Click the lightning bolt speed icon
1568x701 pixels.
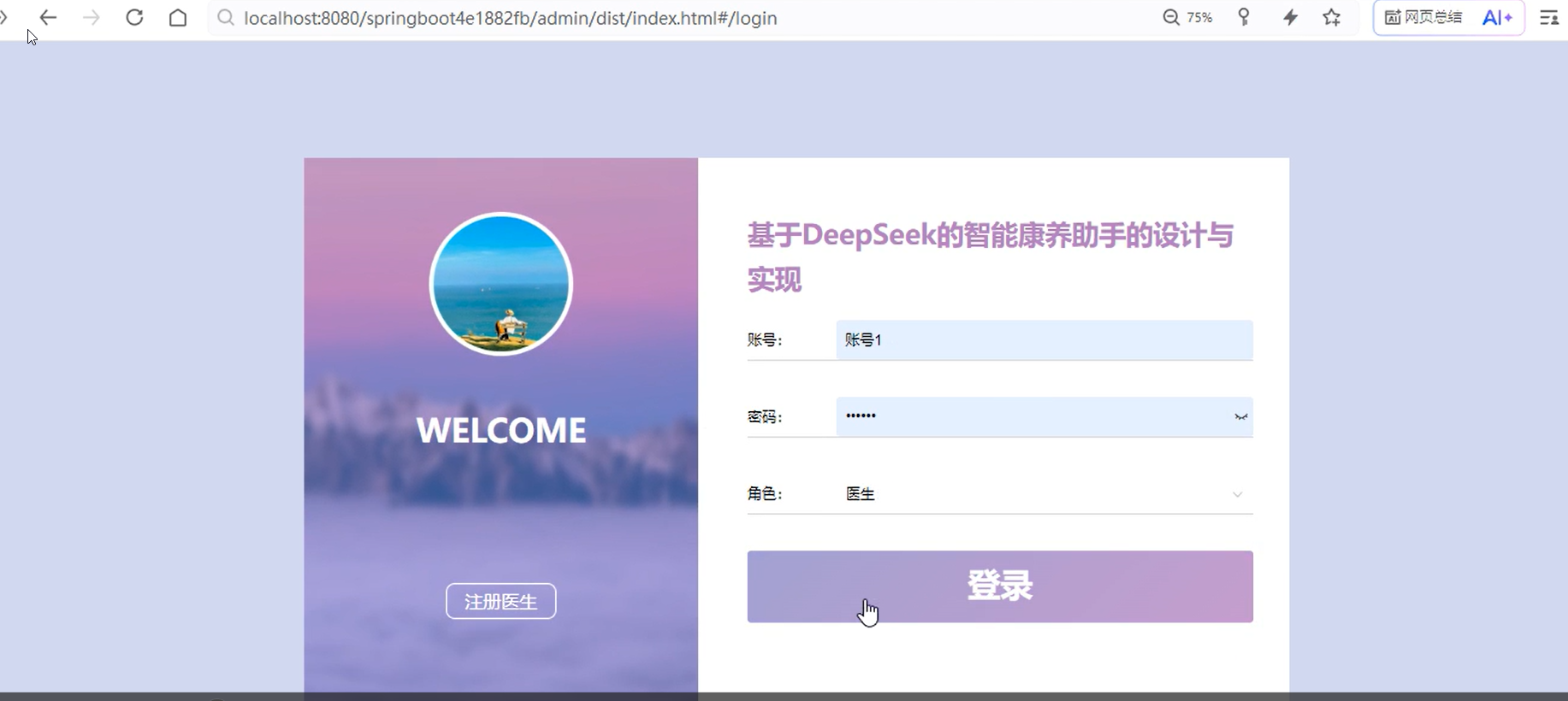point(1290,17)
